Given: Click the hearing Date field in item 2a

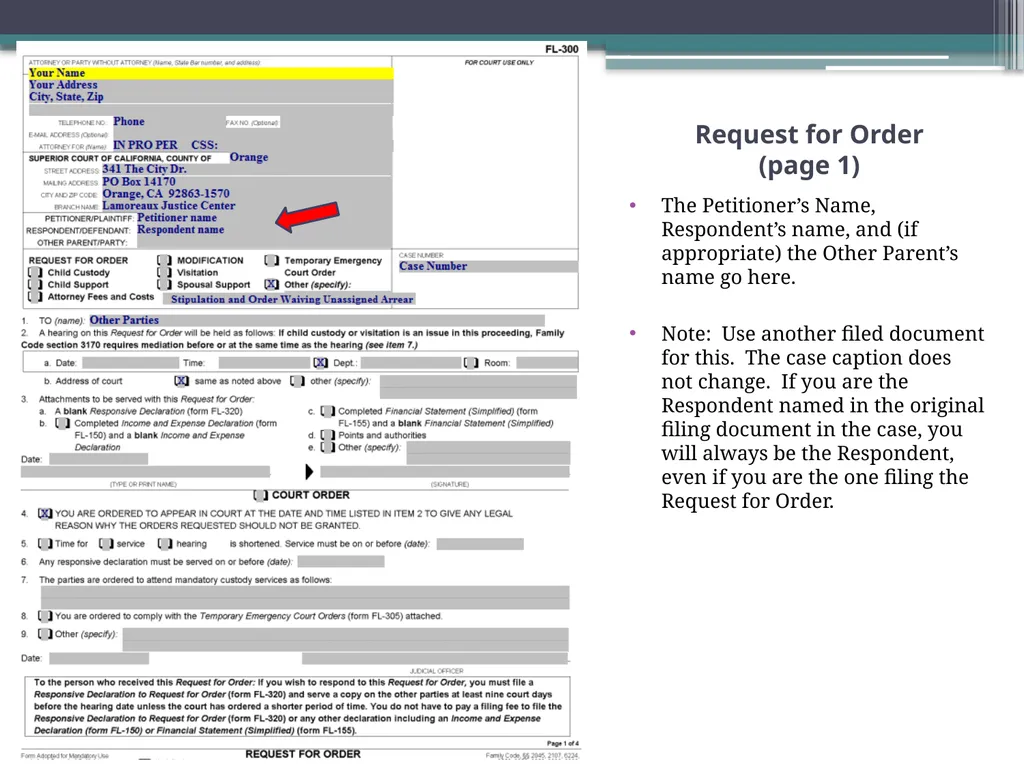Looking at the screenshot, I should pyautogui.click(x=130, y=362).
